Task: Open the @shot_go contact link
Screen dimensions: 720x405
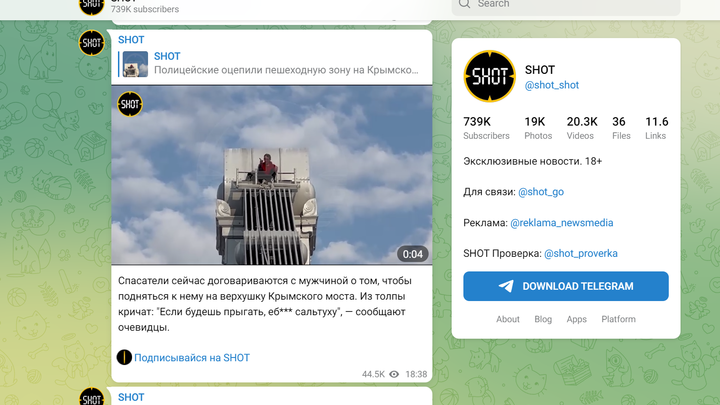Action: (x=541, y=192)
